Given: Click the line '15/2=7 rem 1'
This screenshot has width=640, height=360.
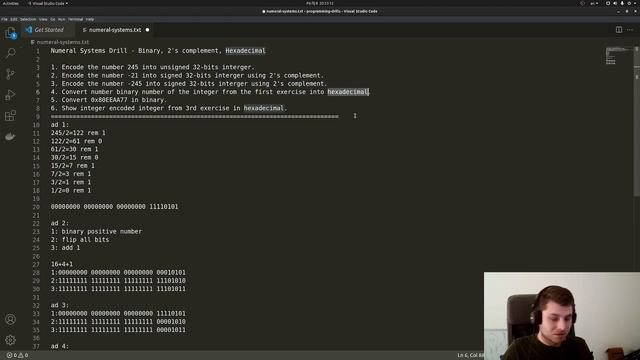Looking at the screenshot, I should coord(73,166).
